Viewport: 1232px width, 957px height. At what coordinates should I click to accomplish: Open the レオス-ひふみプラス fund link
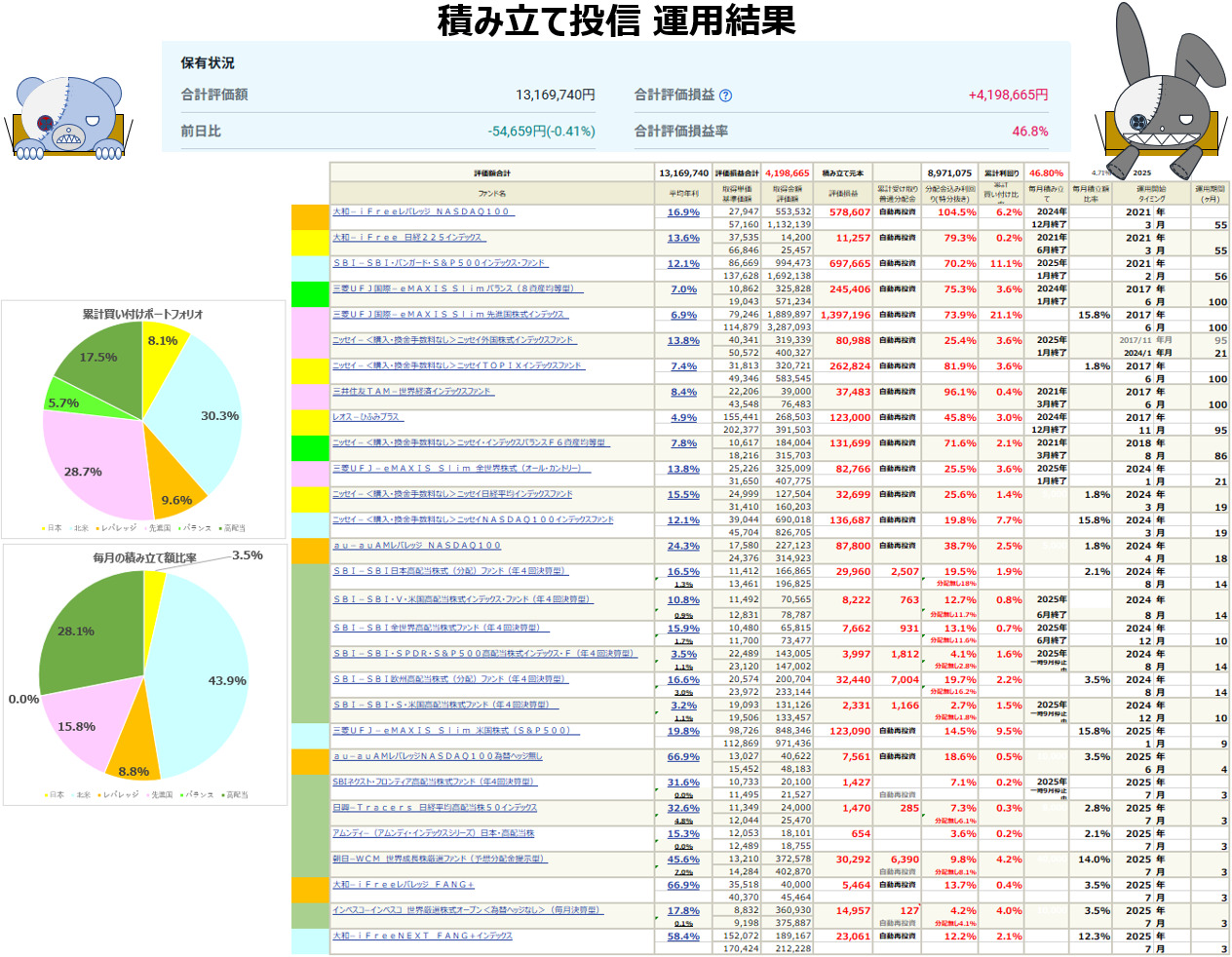click(x=366, y=417)
